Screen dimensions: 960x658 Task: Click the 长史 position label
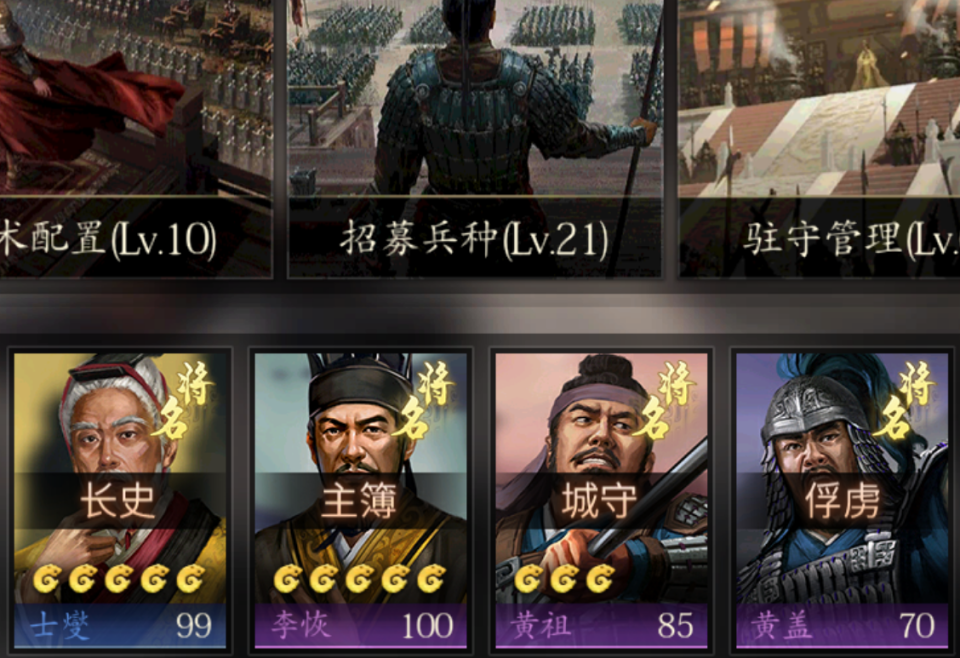pyautogui.click(x=118, y=500)
